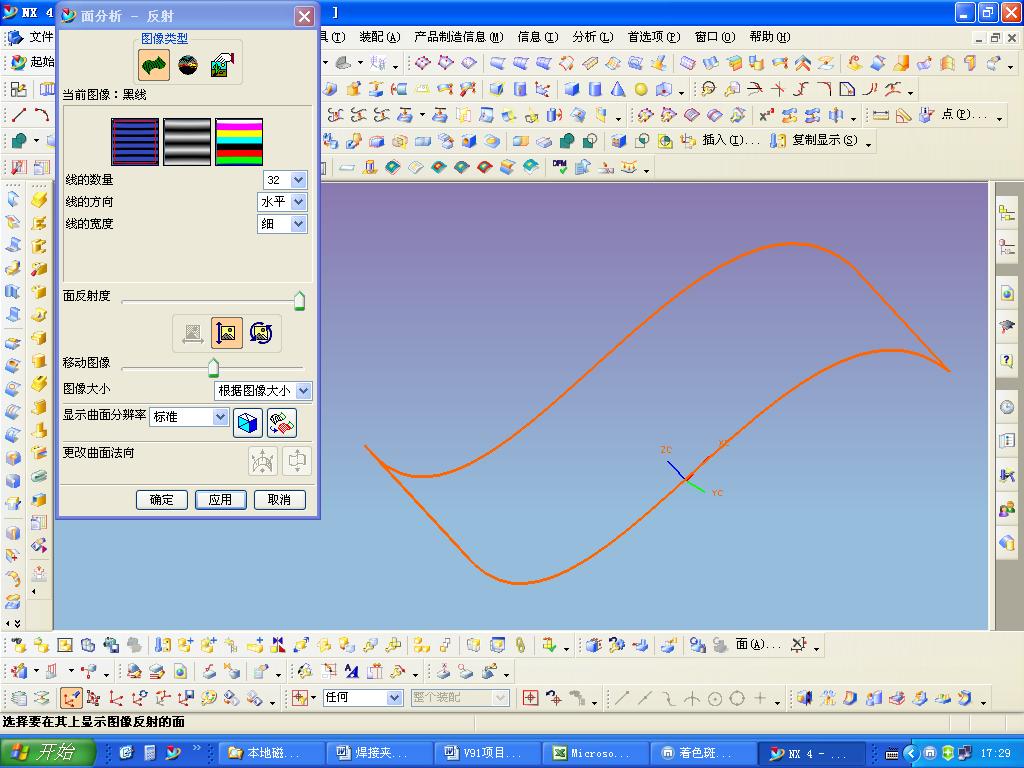Click the arc center snap circle icon
The image size is (1024, 768).
pos(715,699)
